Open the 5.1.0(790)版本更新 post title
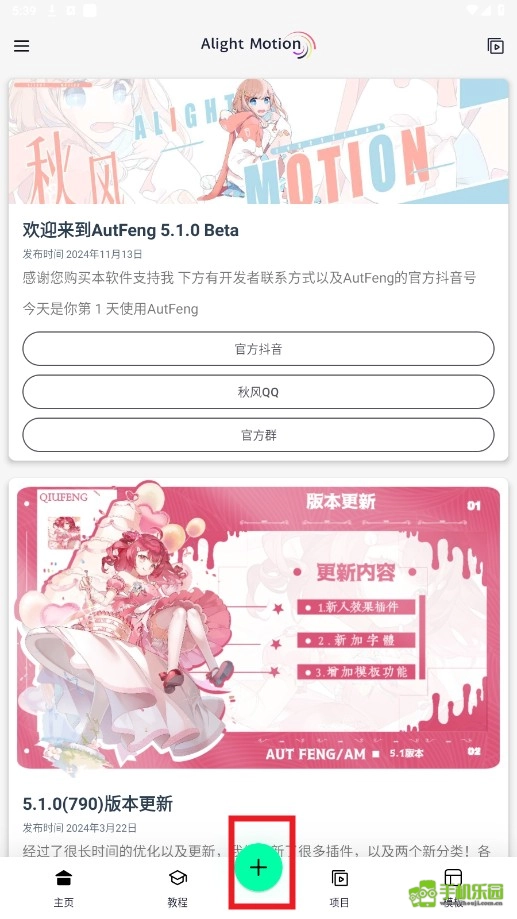Screen dimensions: 517x919 tap(98, 804)
